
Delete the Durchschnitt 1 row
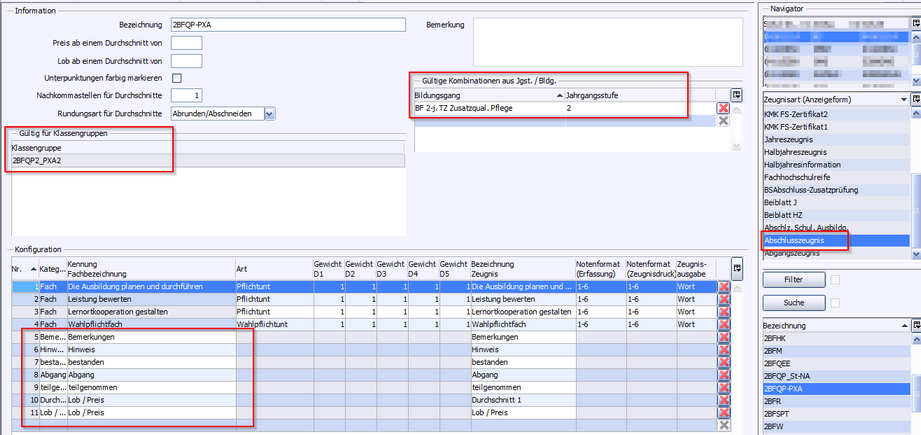click(724, 398)
